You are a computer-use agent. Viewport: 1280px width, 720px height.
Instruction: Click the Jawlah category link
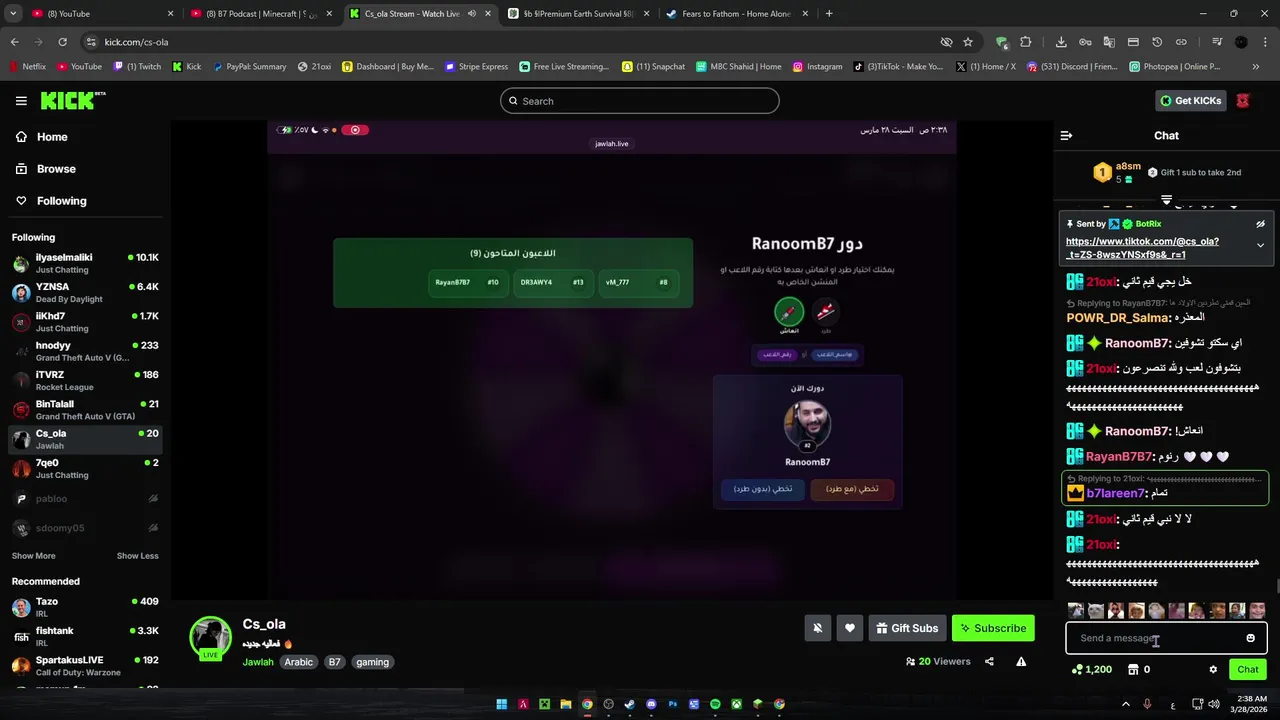pos(258,662)
